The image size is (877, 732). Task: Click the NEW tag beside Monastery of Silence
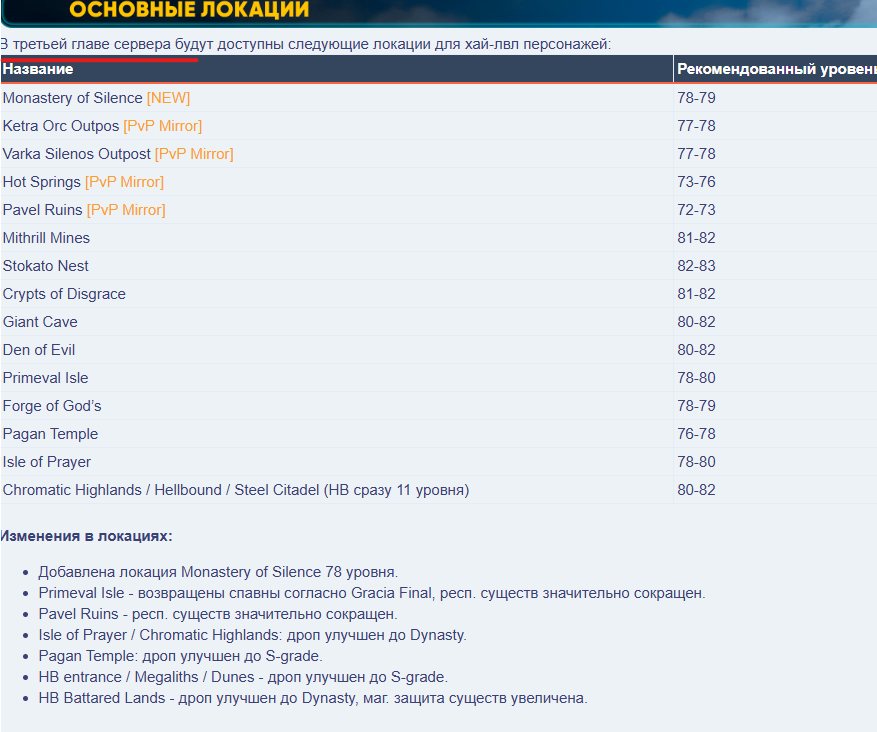click(x=168, y=98)
